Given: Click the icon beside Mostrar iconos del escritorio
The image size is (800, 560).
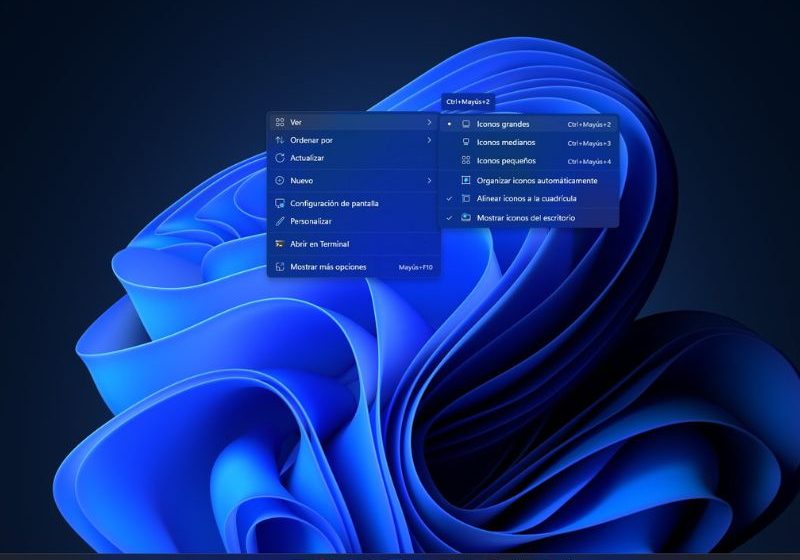Looking at the screenshot, I should click(466, 217).
